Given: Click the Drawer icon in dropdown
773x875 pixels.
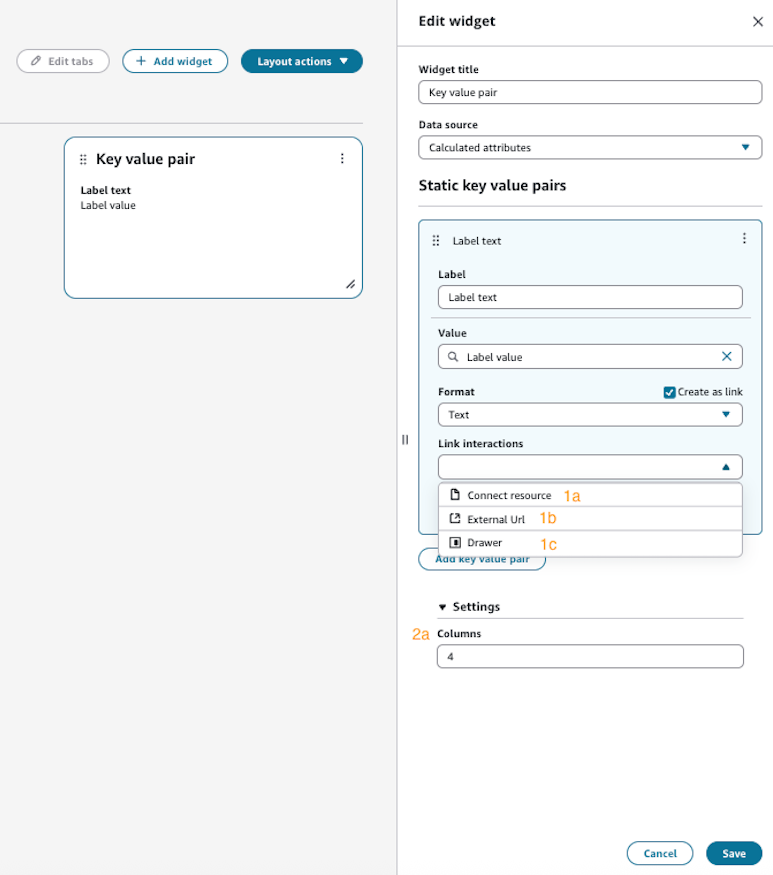Looking at the screenshot, I should (x=456, y=544).
